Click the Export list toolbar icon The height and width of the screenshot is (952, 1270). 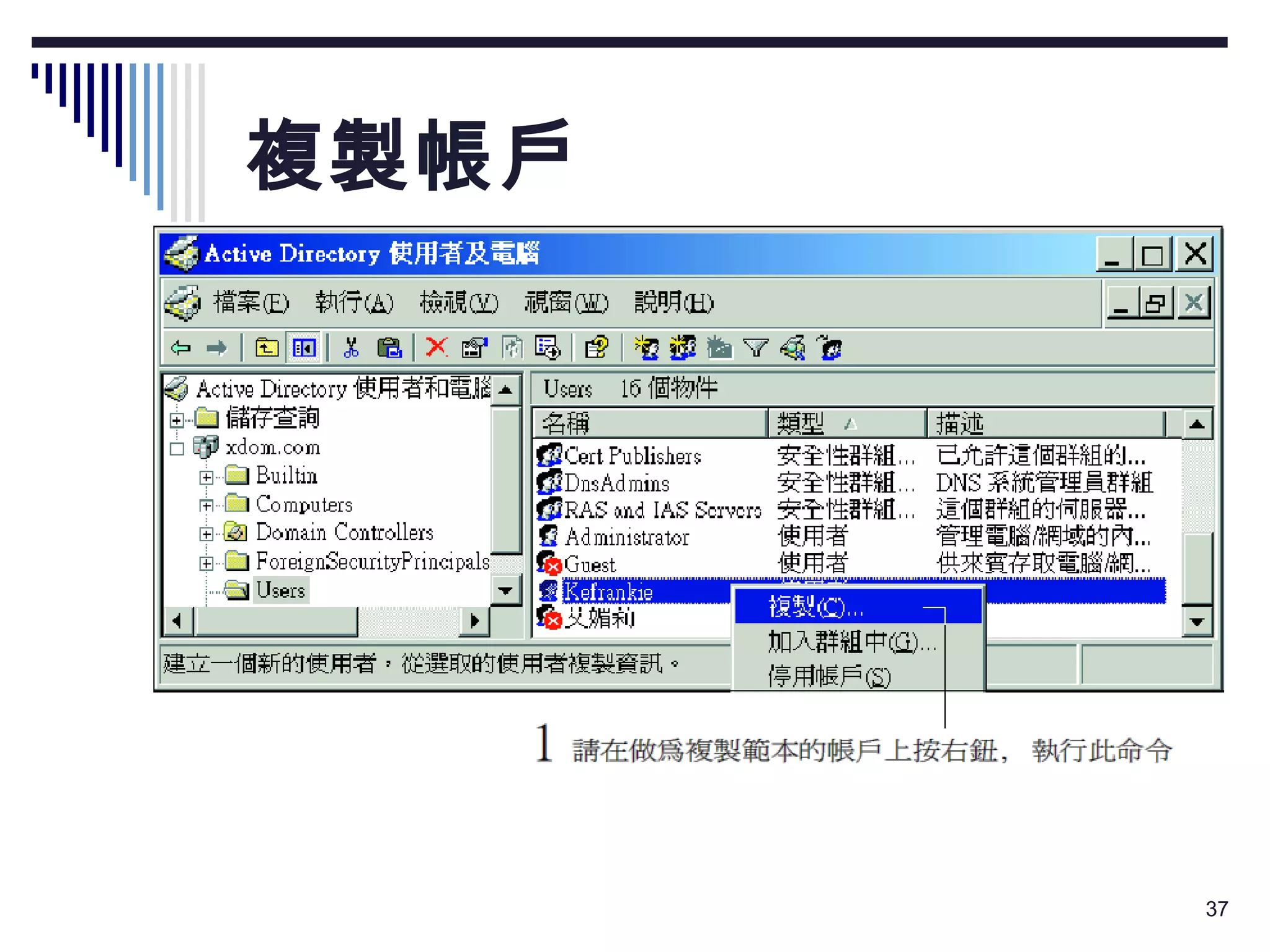pos(548,348)
